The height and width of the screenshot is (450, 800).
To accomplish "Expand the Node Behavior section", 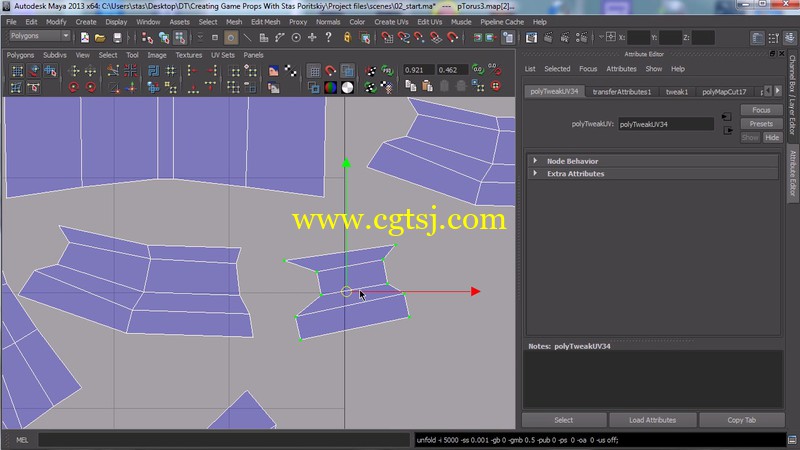I will [535, 161].
